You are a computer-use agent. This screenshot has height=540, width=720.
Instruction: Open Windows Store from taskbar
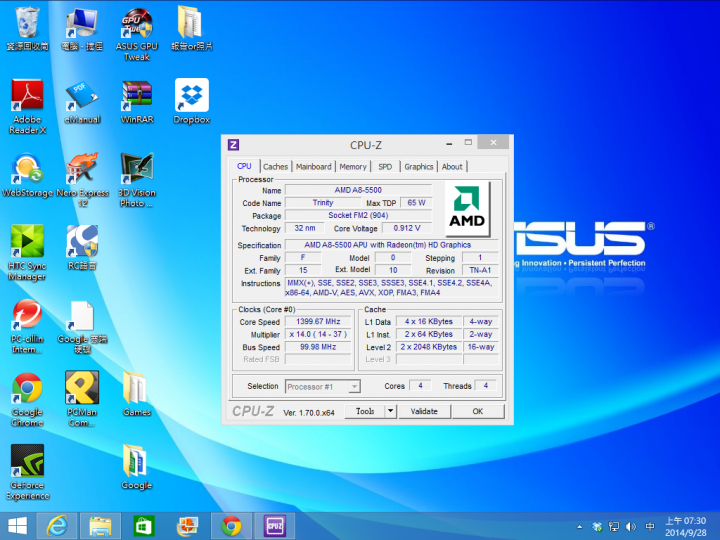coord(144,526)
